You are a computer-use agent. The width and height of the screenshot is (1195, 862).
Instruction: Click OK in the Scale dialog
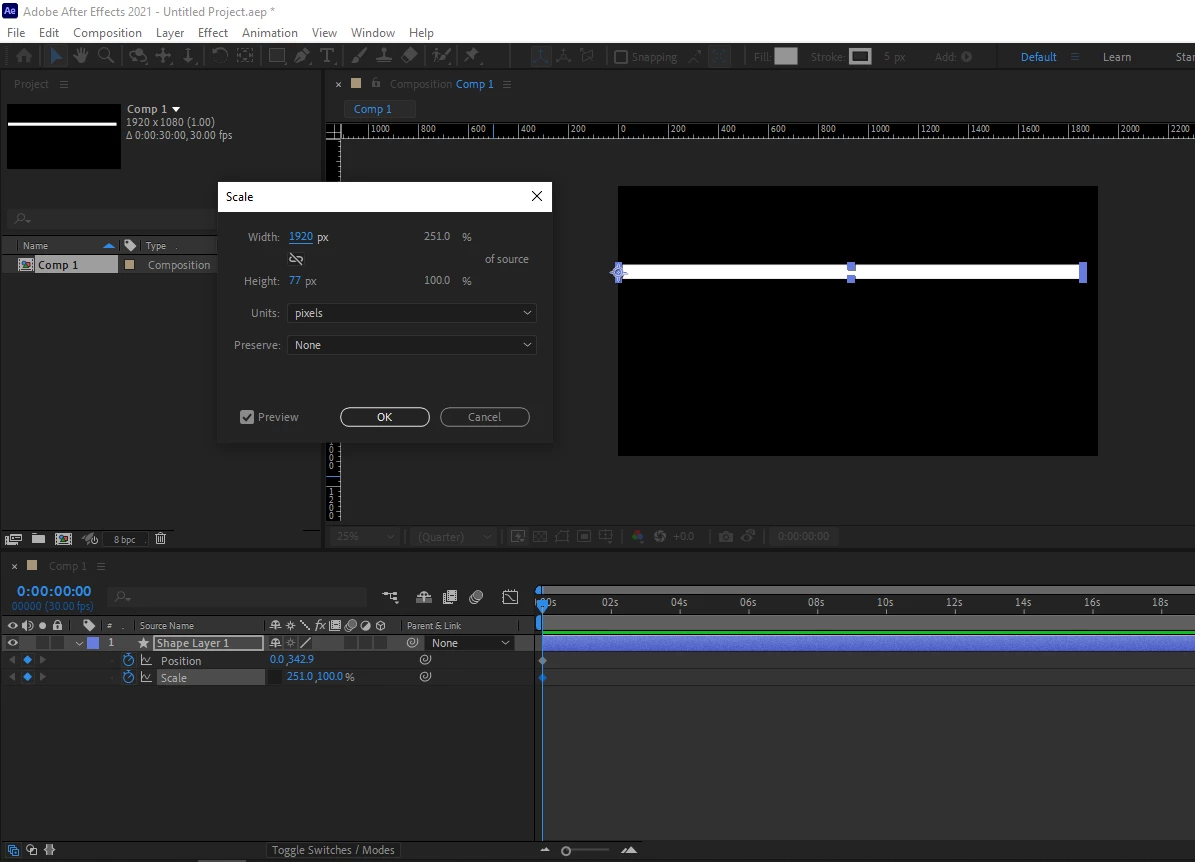(x=385, y=417)
